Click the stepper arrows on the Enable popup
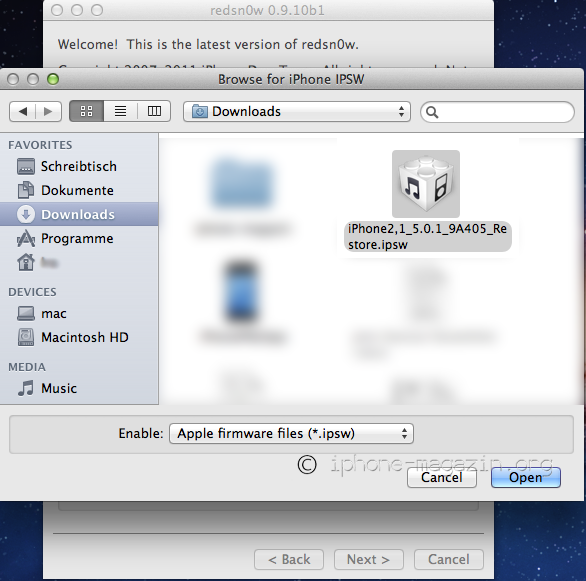Image resolution: width=586 pixels, height=581 pixels. click(404, 433)
